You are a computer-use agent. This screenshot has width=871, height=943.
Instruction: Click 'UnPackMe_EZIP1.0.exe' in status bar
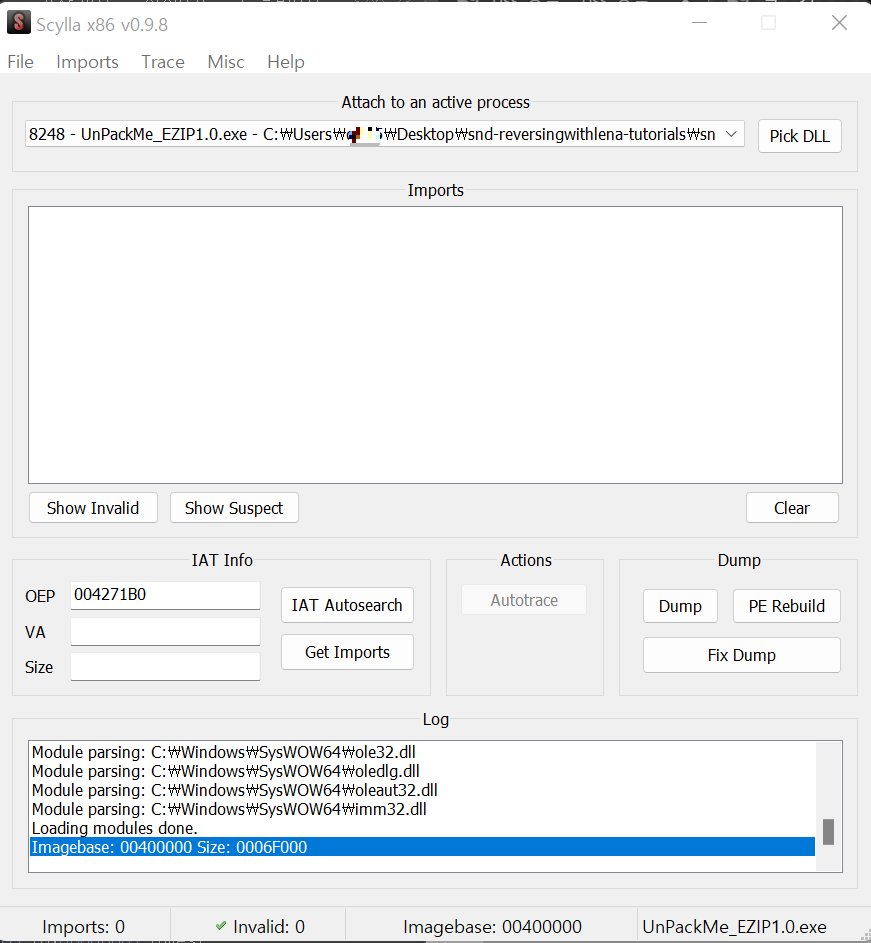734,927
